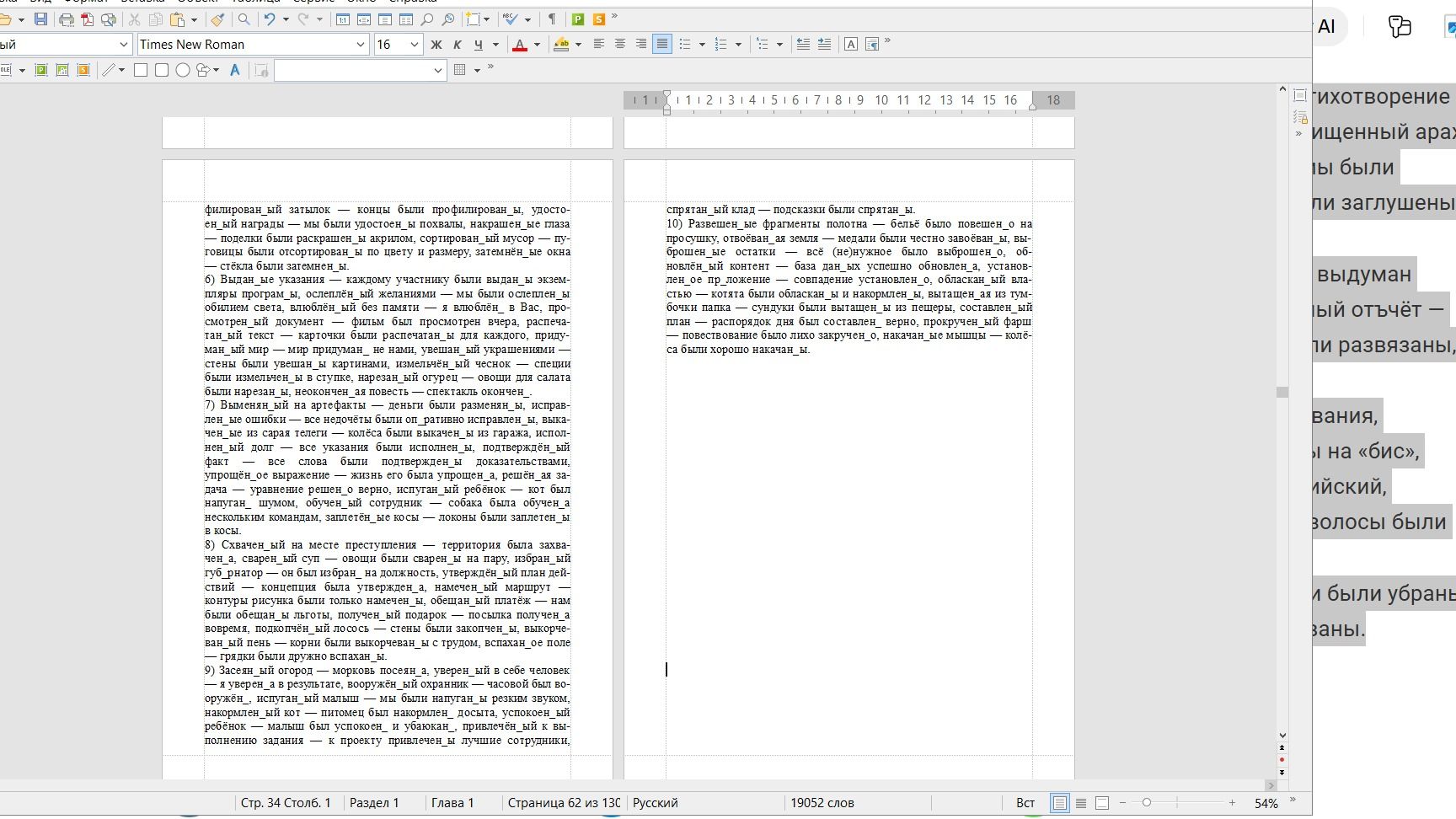Toggle the bulleted list
The width and height of the screenshot is (1456, 819).
point(685,45)
